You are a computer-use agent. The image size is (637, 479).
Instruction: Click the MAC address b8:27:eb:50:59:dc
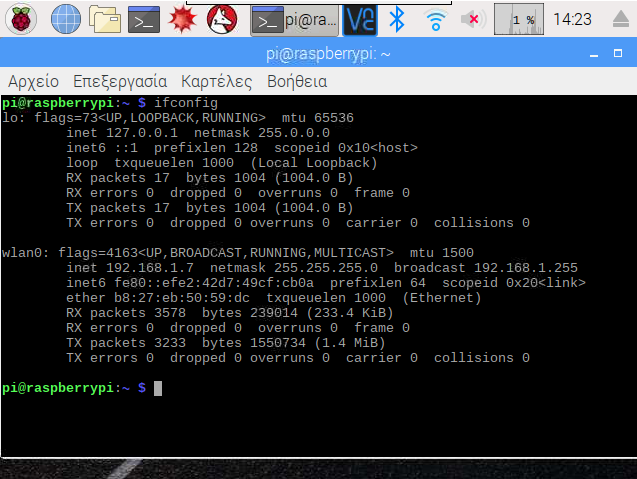click(x=182, y=298)
